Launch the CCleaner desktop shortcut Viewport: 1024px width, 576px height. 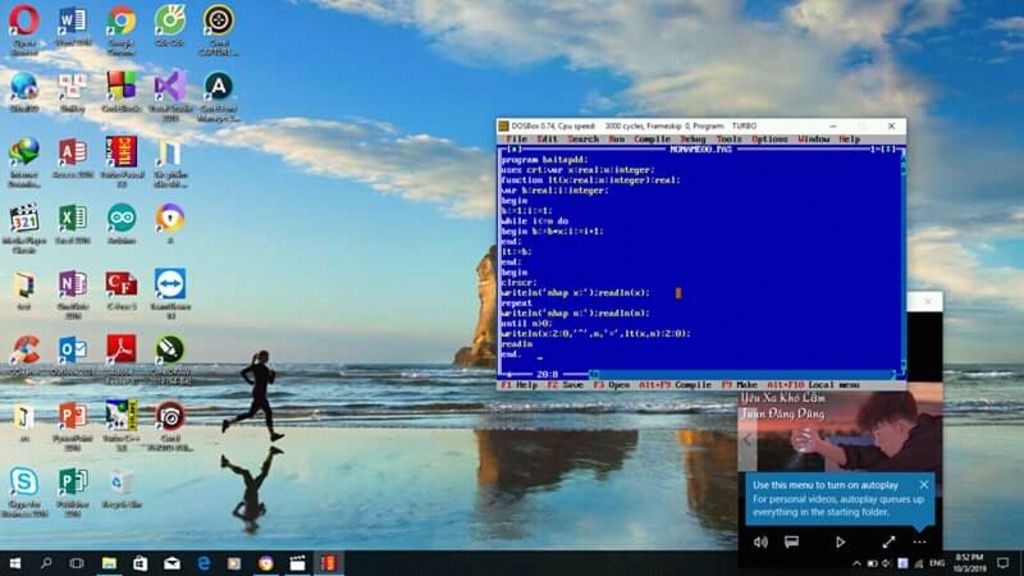tap(24, 350)
